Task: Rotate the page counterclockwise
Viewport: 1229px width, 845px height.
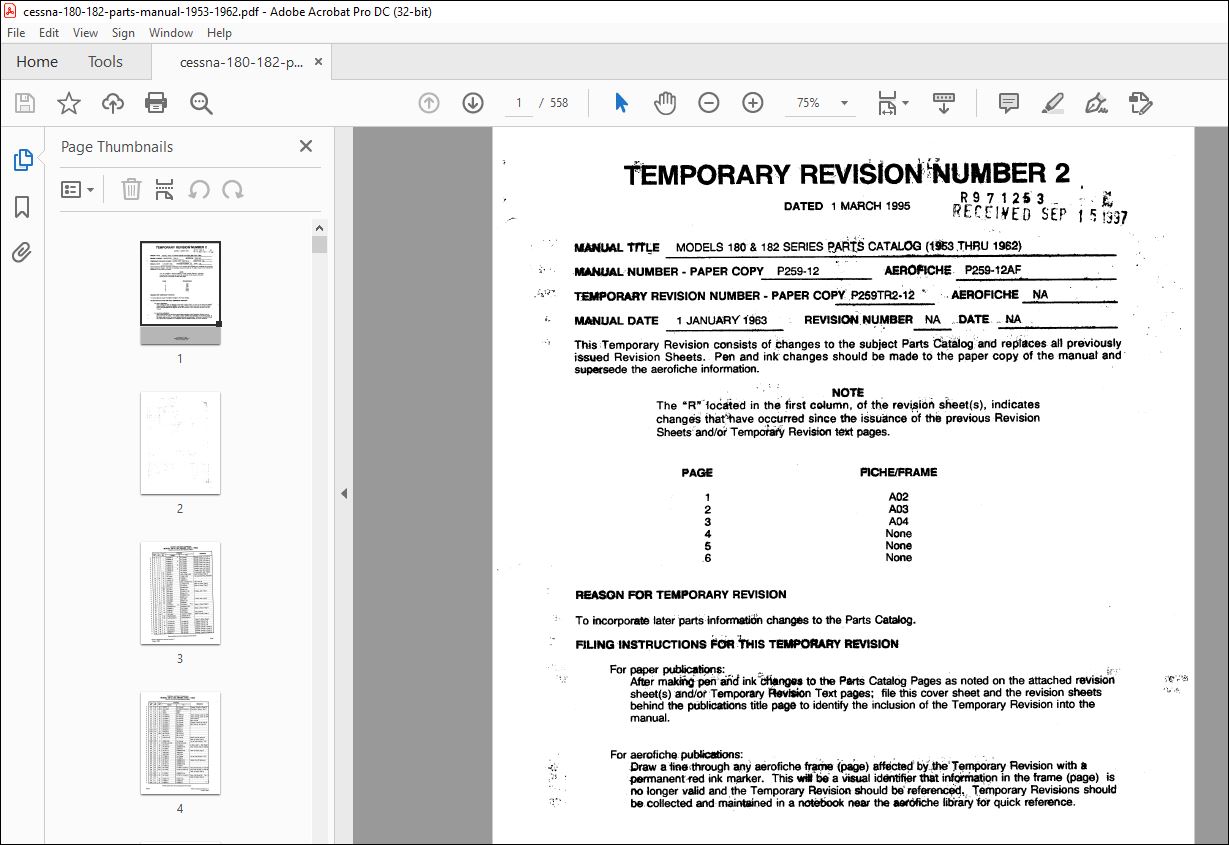Action: [199, 189]
